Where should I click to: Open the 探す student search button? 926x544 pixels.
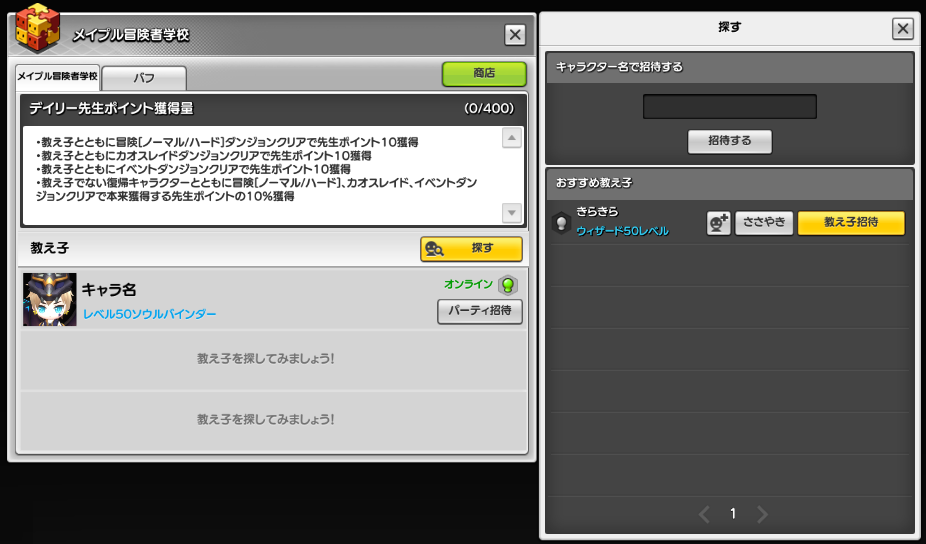click(471, 249)
